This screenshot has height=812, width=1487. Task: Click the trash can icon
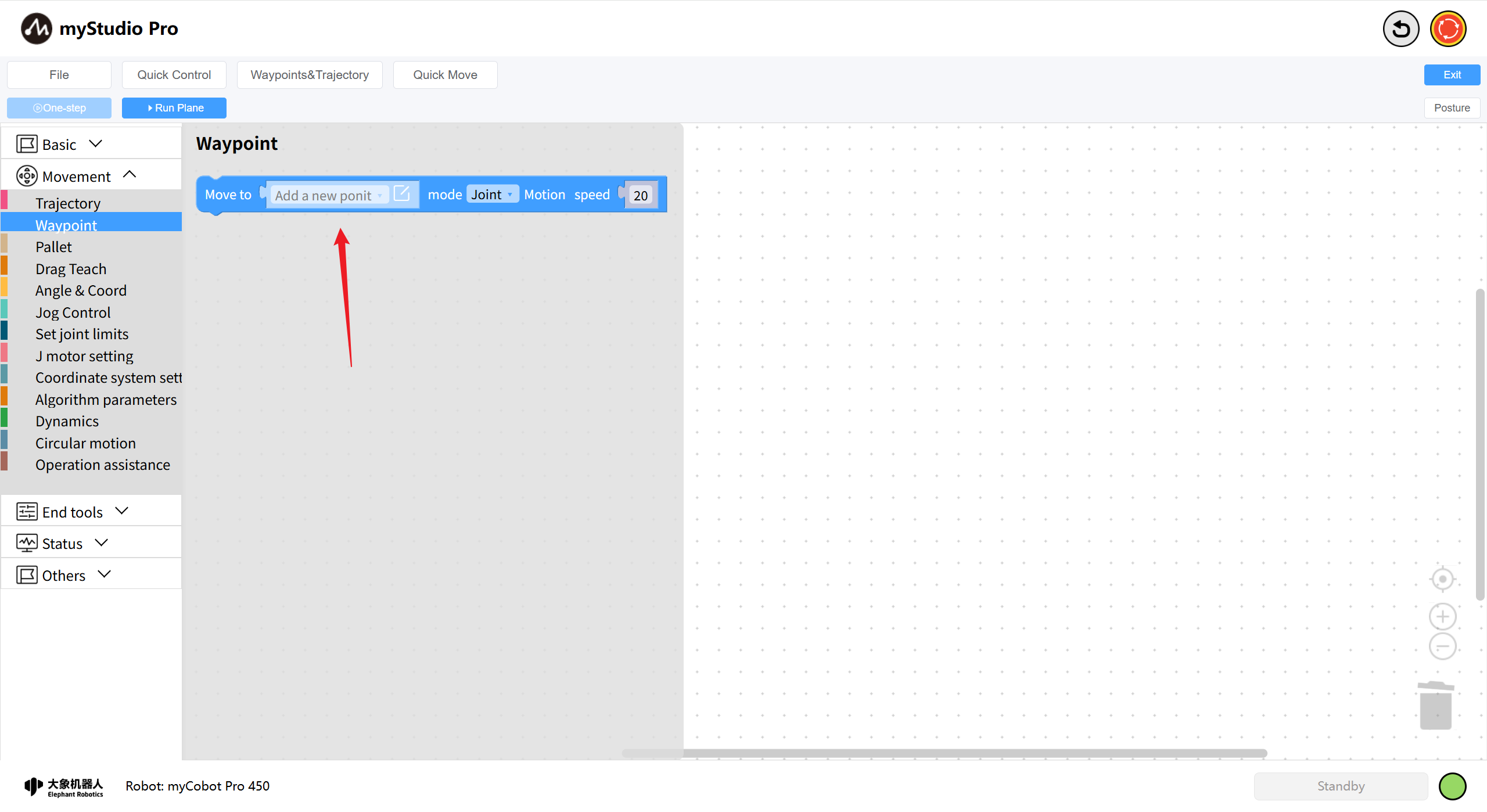[x=1435, y=705]
